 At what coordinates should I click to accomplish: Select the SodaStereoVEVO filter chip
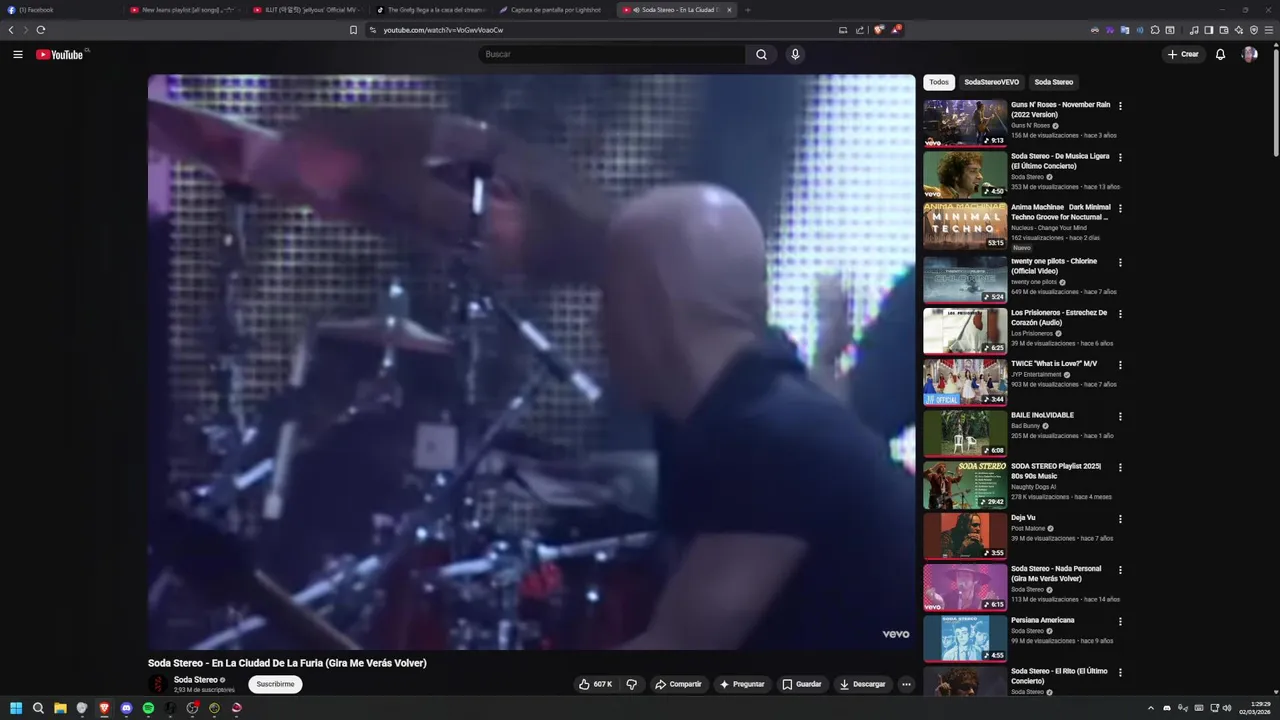(991, 82)
